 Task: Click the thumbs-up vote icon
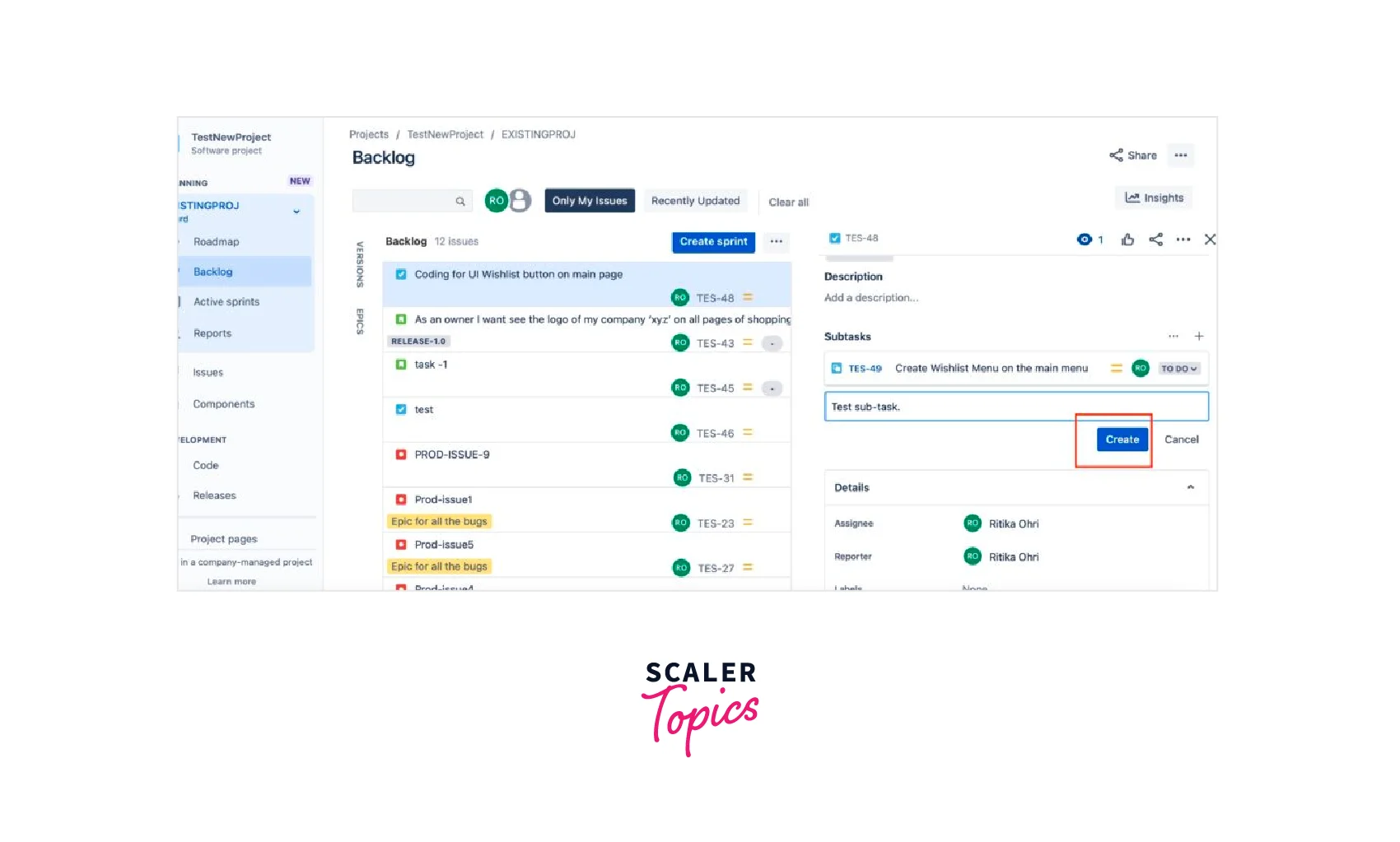coord(1127,240)
